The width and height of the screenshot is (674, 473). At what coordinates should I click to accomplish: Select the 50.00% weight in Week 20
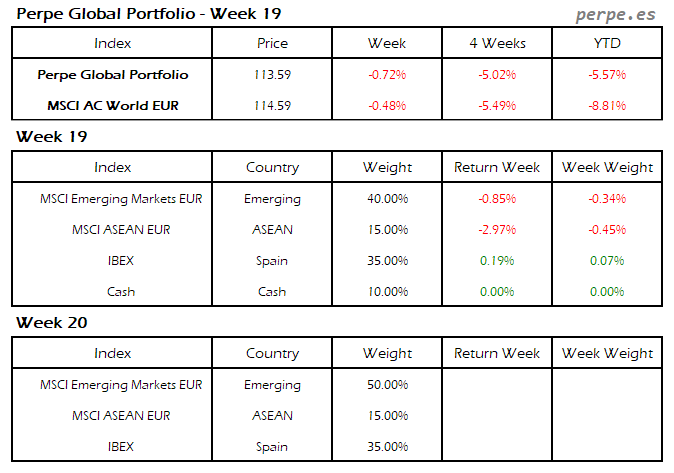(387, 385)
